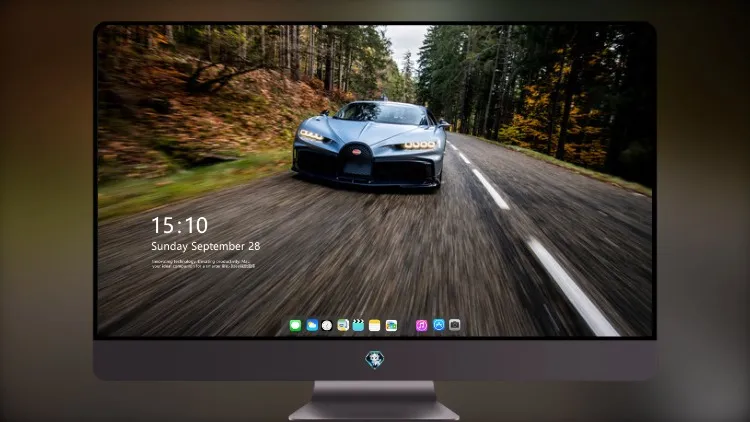Launch the blue App Store icon

(439, 325)
